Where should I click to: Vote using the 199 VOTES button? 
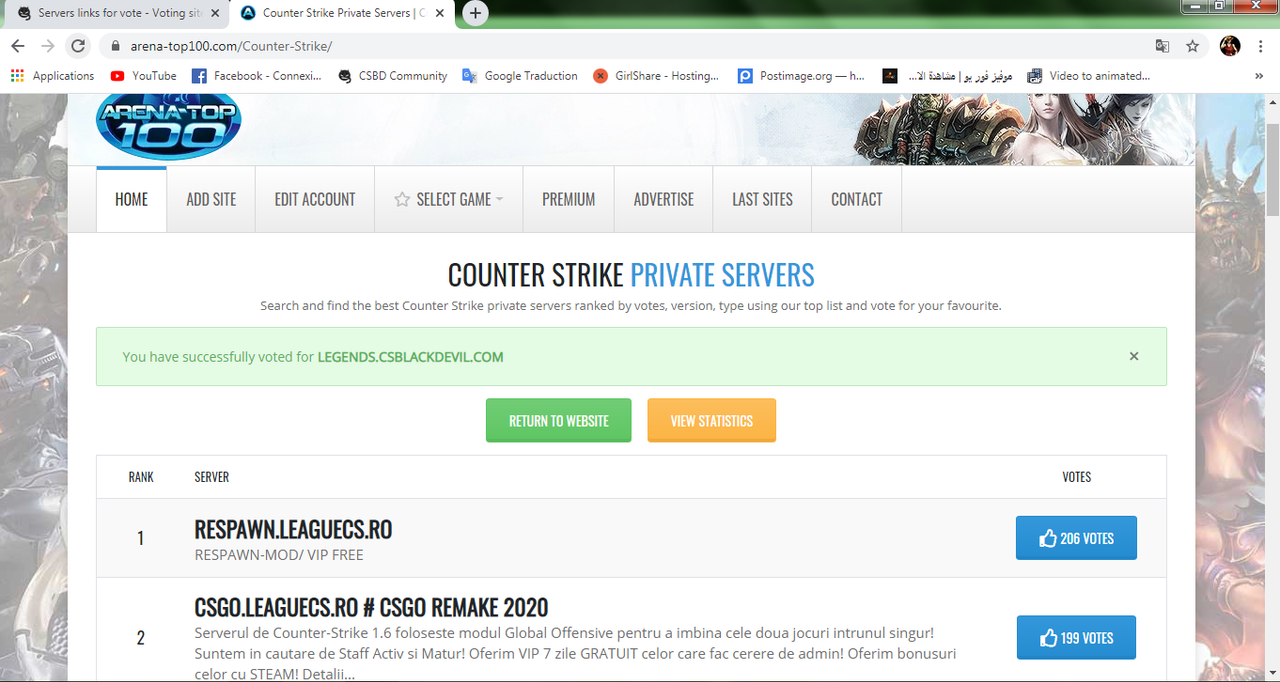tap(1076, 637)
